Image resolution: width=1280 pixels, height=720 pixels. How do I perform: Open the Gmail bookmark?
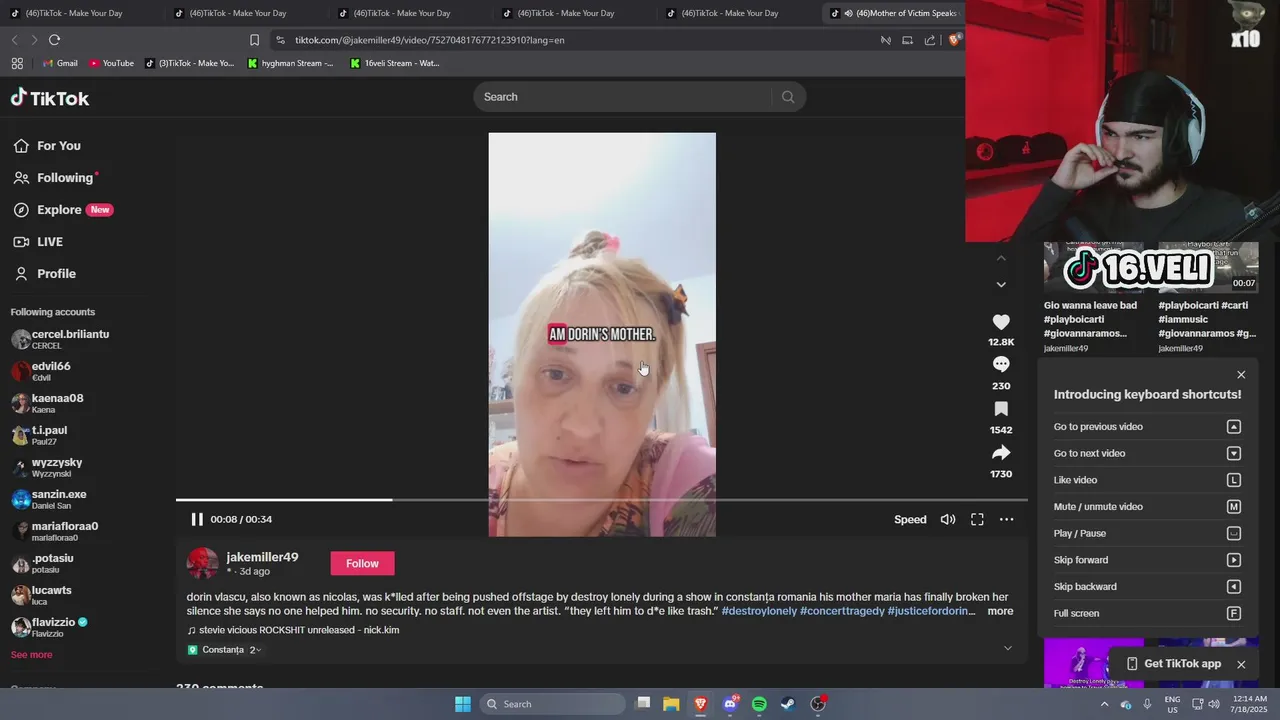click(60, 63)
